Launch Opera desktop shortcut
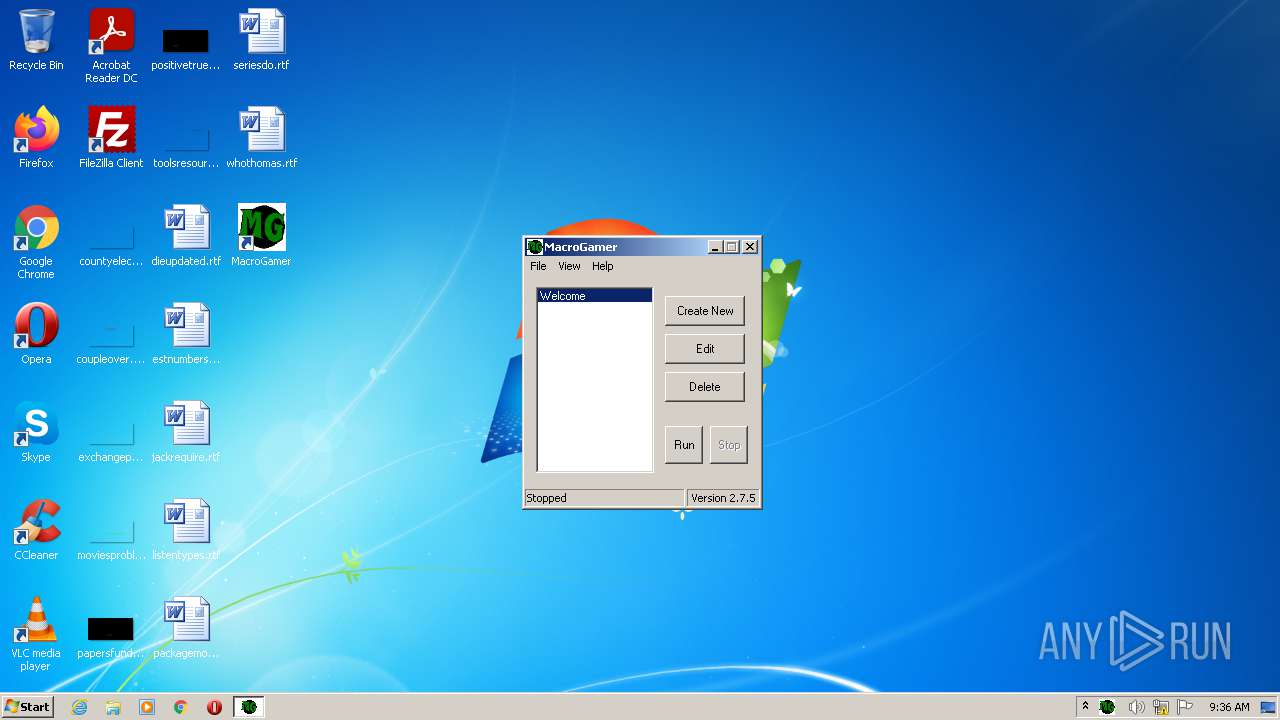Image resolution: width=1280 pixels, height=720 pixels. coord(36,334)
